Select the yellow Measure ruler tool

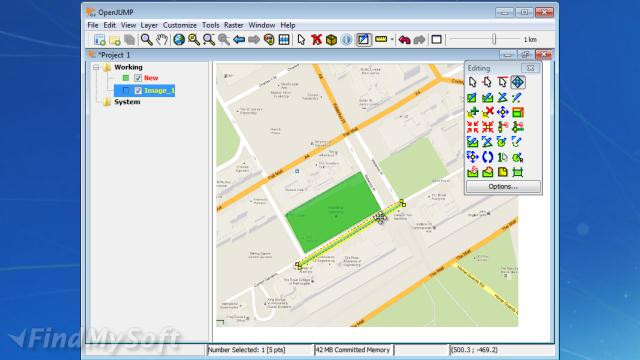381,39
